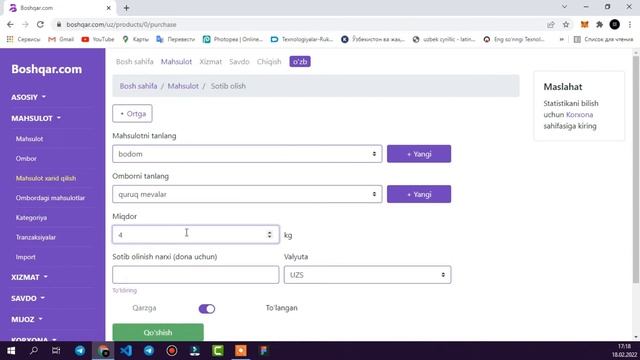
Task: Click Mahsulot in the breadcrumb
Action: (x=183, y=86)
